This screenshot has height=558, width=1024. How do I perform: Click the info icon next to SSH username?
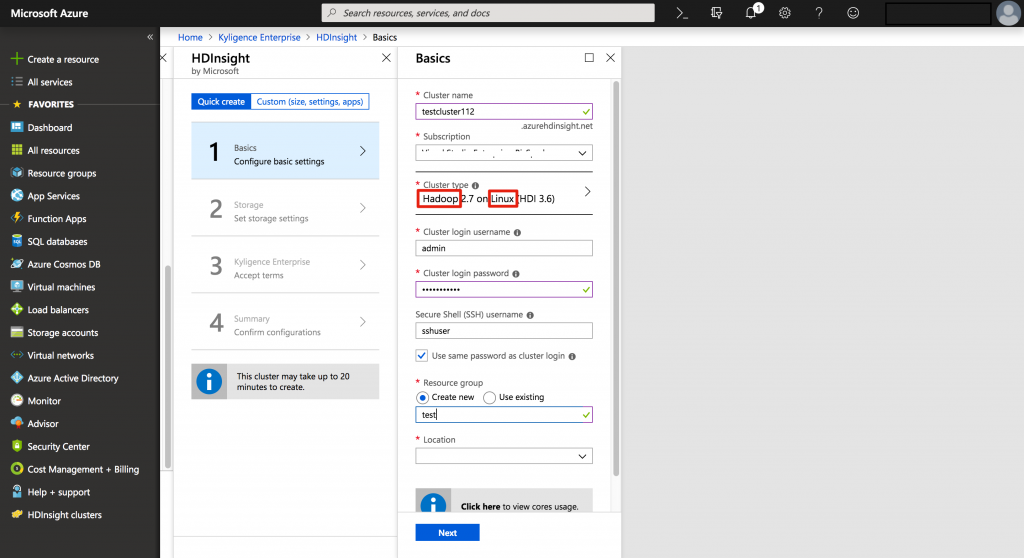click(x=530, y=315)
